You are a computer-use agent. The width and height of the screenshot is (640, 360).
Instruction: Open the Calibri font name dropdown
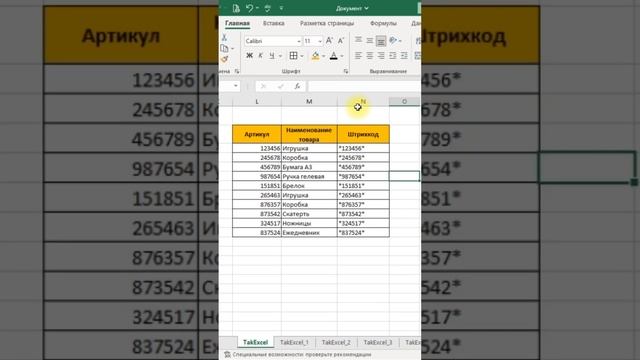[x=299, y=41]
